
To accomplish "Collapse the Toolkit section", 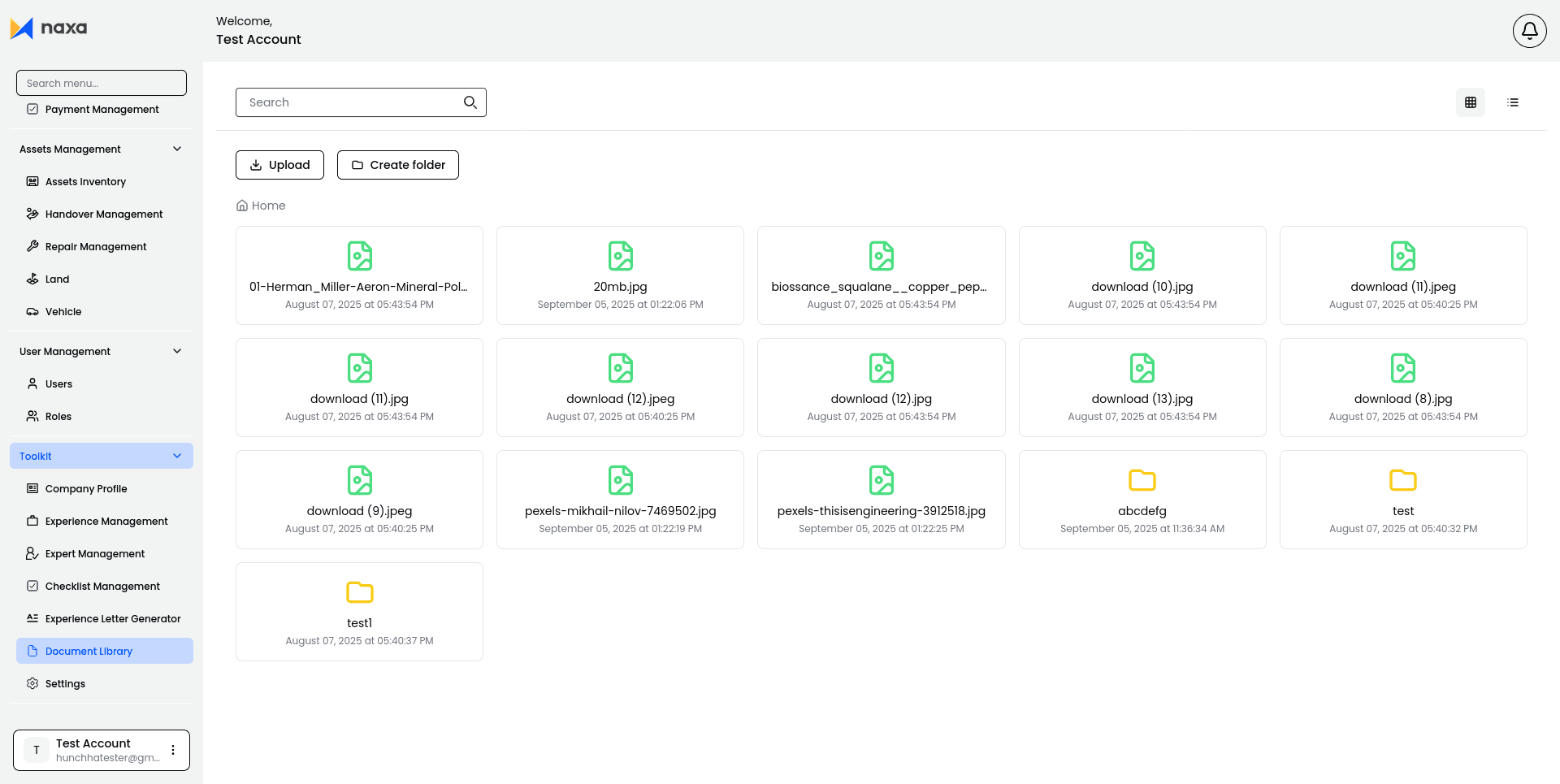I will (x=177, y=456).
